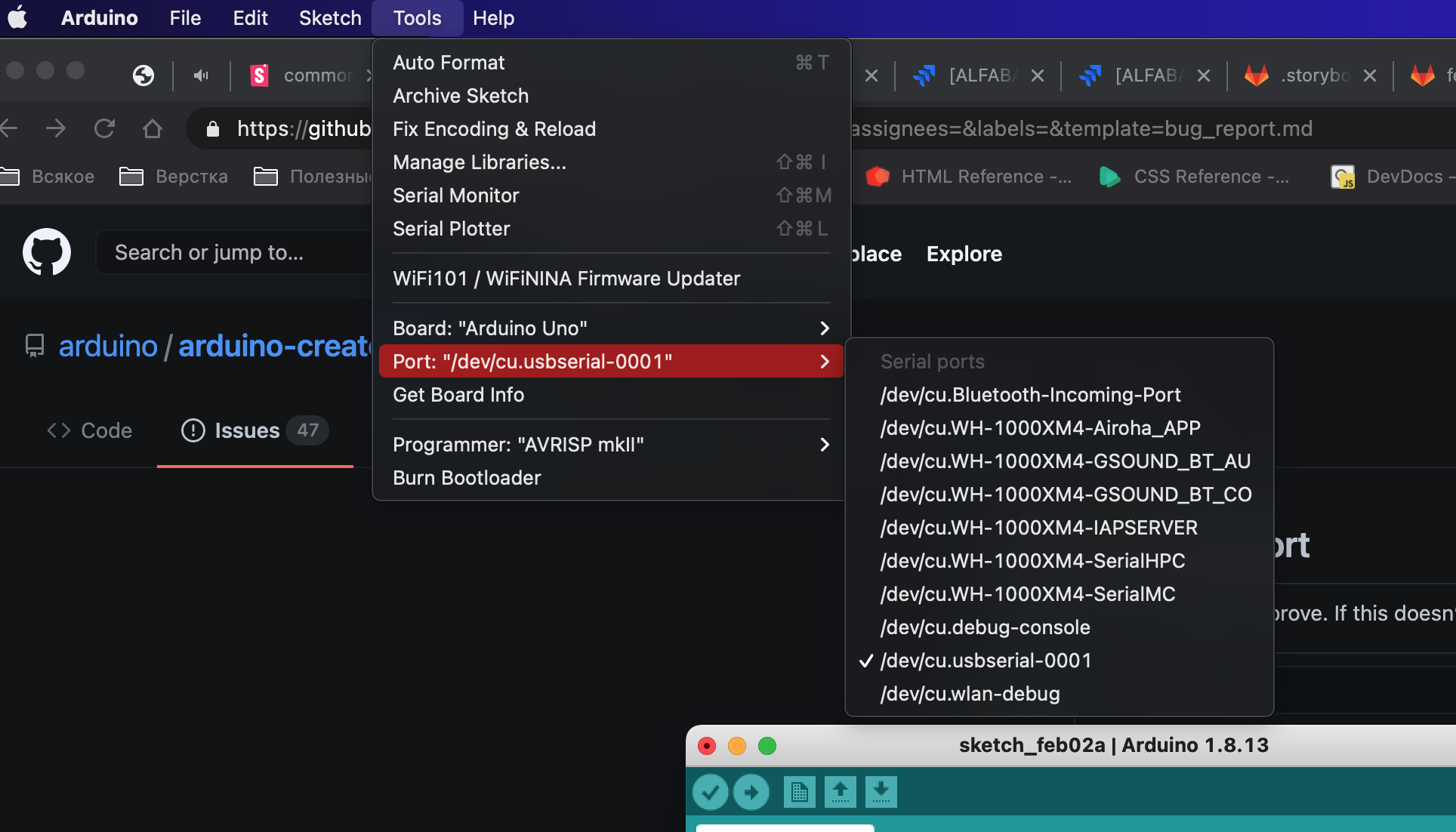This screenshot has width=1456, height=832.
Task: Expand the Port submenu arrow
Action: [824, 362]
